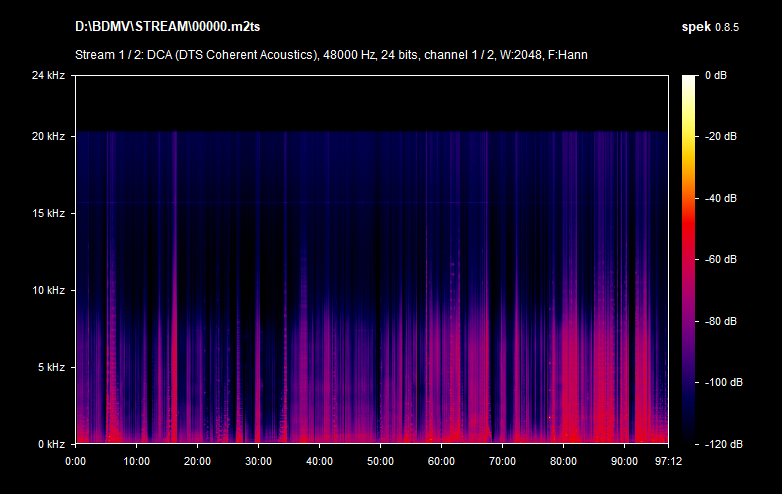The image size is (782, 494).
Task: Click the -120 dB scale label
Action: pos(720,443)
